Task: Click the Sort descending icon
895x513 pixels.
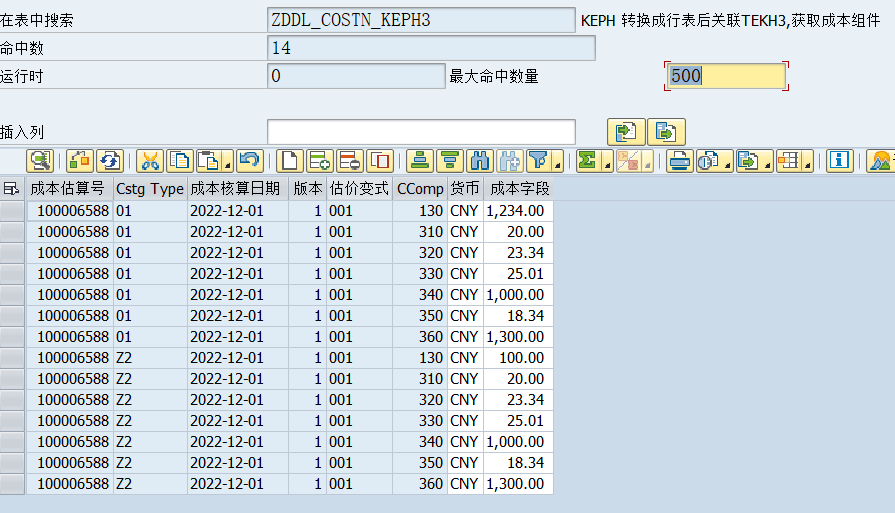Action: pyautogui.click(x=450, y=161)
